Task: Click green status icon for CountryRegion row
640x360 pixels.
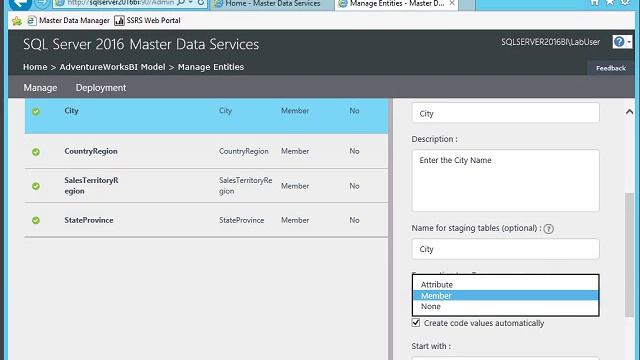Action: tap(36, 152)
